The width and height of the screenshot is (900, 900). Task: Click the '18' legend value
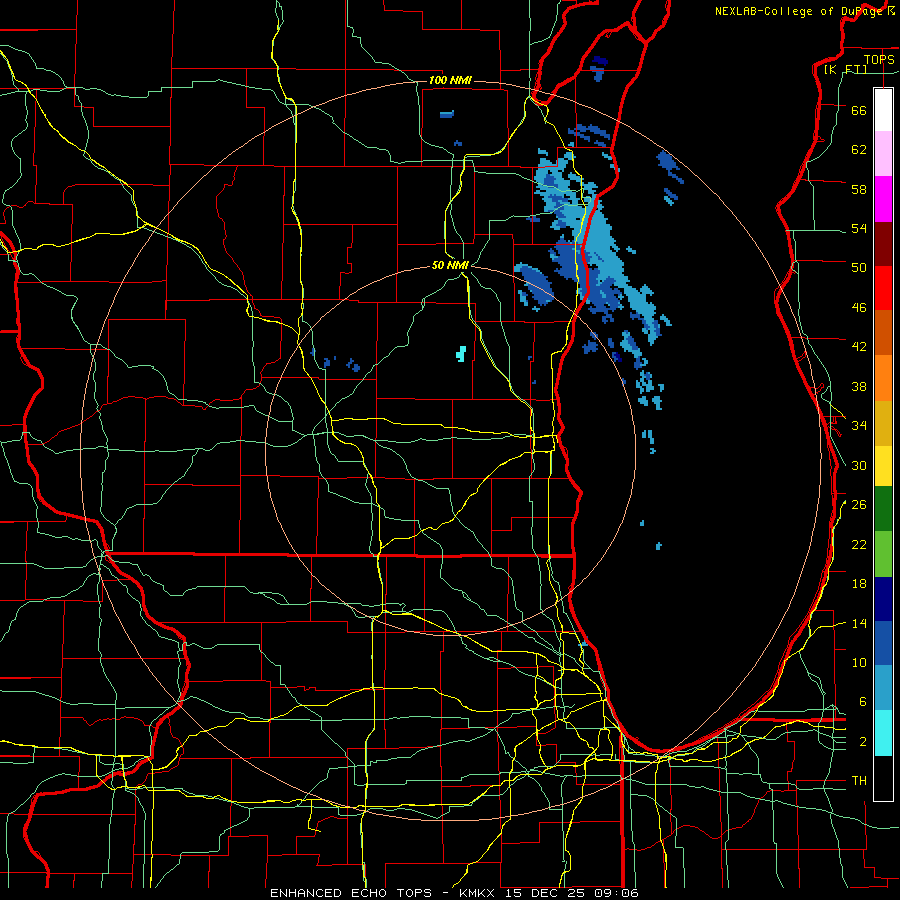click(x=859, y=584)
